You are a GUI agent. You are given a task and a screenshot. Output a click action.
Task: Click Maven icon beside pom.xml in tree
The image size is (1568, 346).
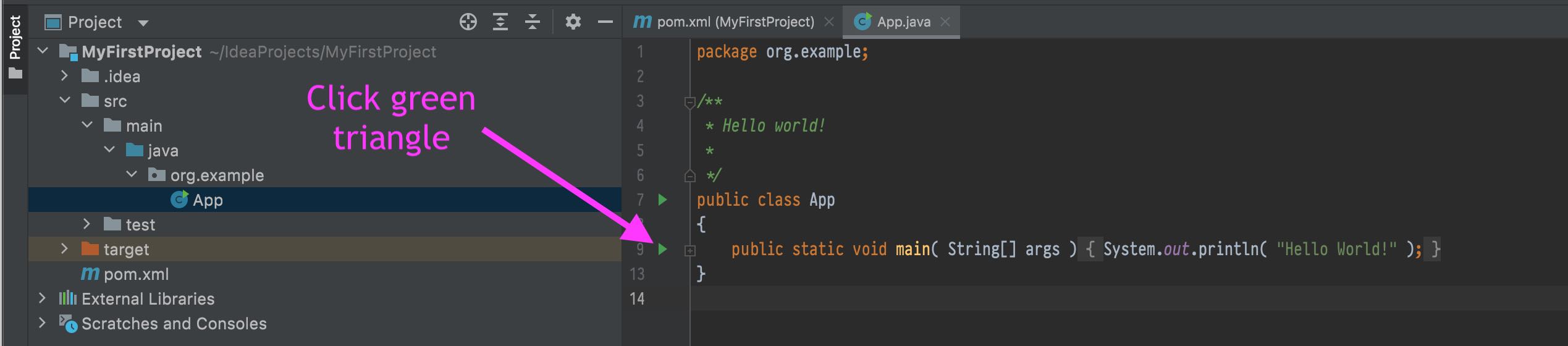pyautogui.click(x=90, y=274)
